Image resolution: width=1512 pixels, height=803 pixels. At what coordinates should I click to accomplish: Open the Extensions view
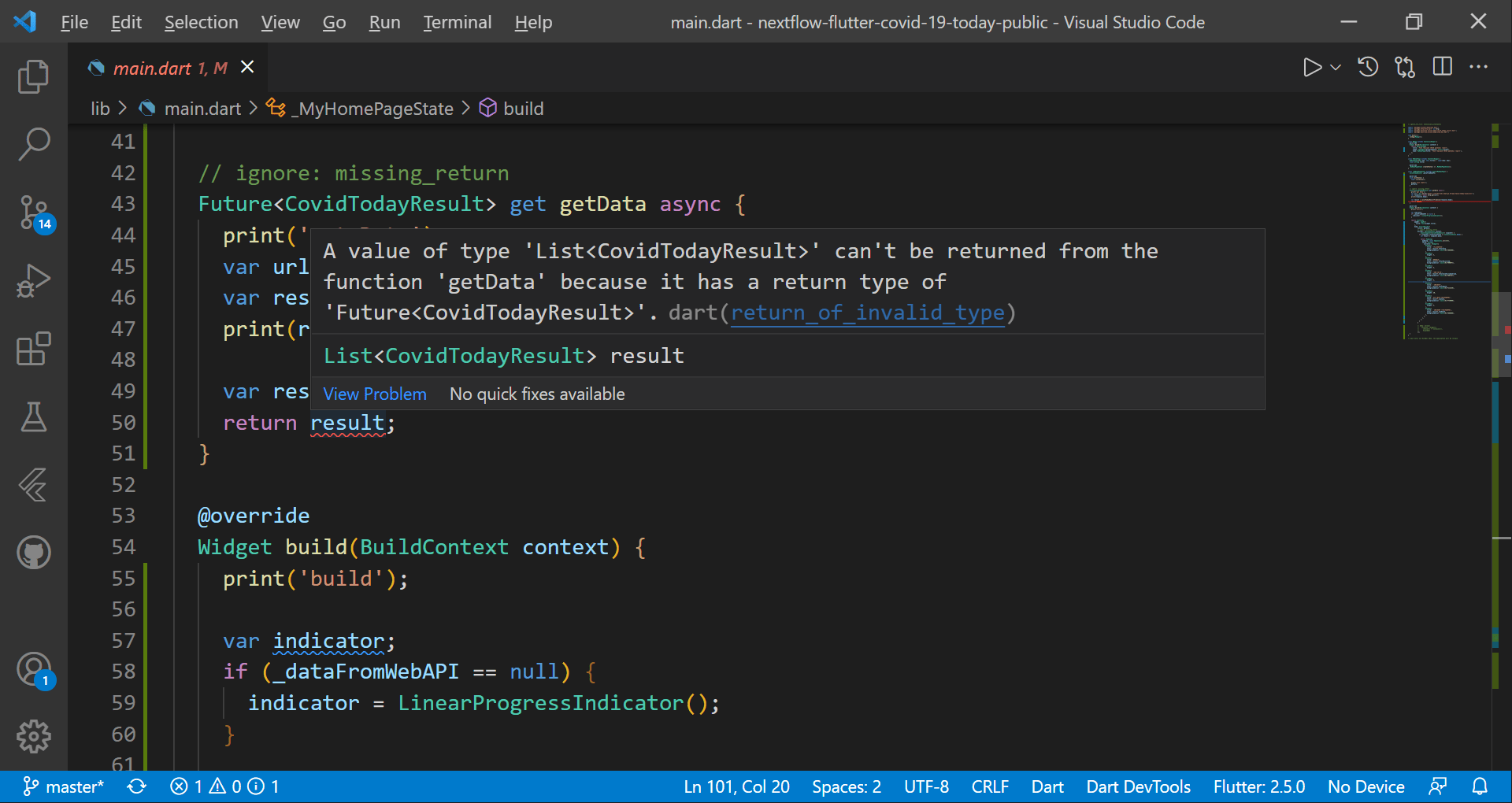click(33, 349)
